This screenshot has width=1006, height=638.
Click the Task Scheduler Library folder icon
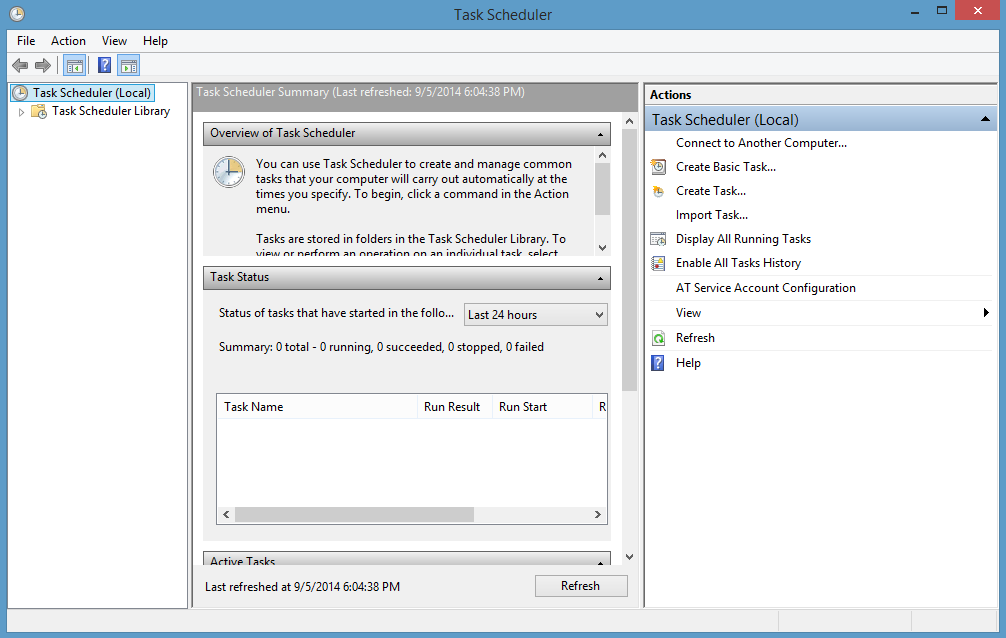coord(39,112)
